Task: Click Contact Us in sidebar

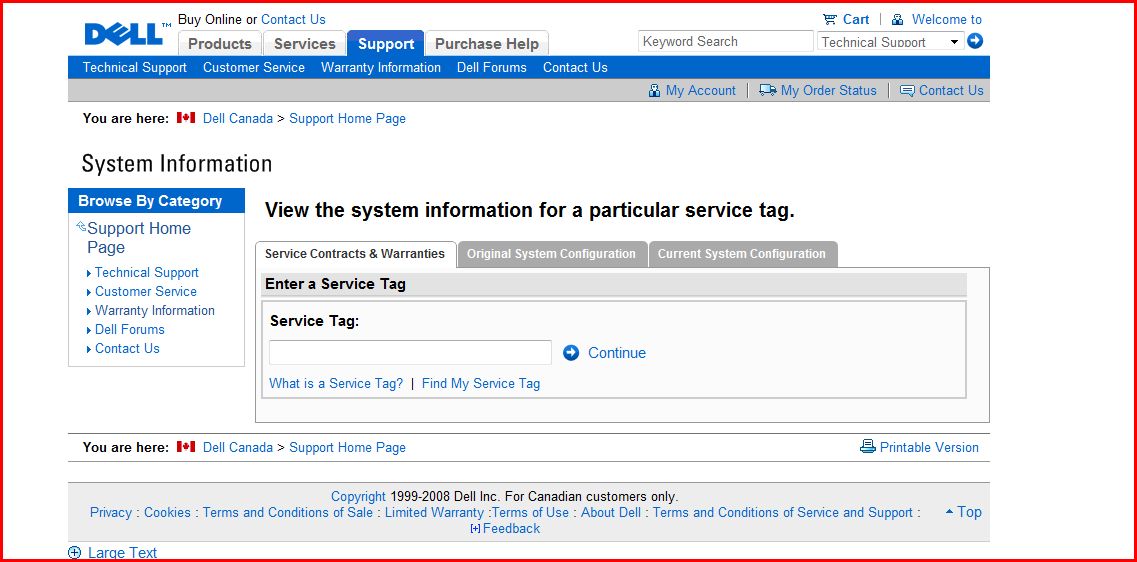Action: (x=127, y=348)
